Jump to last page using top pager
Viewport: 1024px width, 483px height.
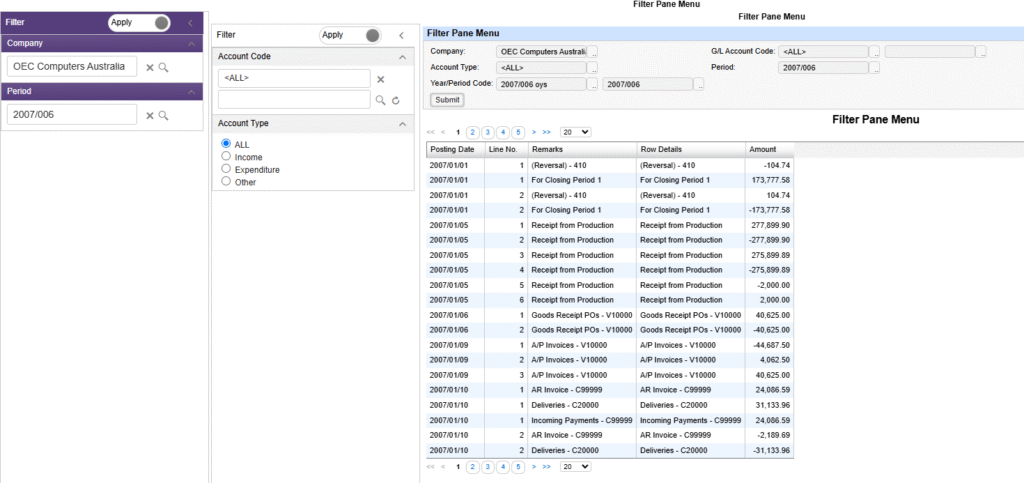pyautogui.click(x=547, y=132)
